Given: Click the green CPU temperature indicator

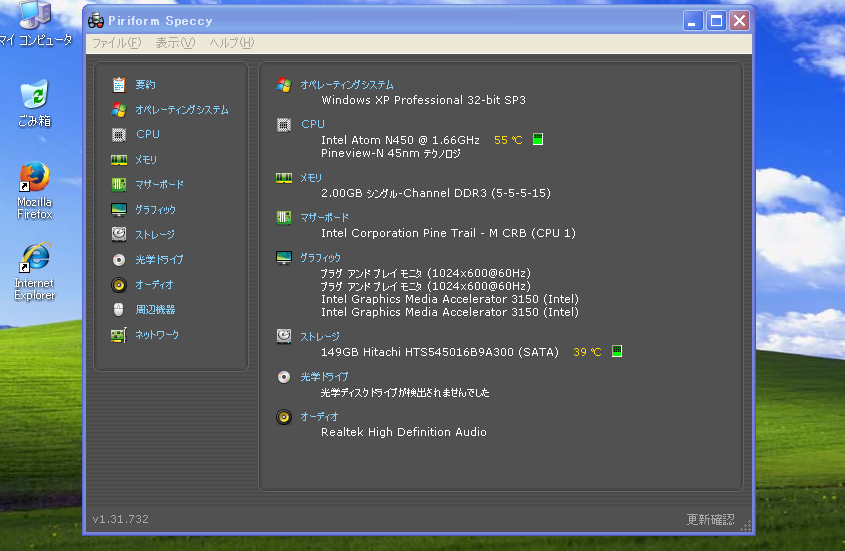Looking at the screenshot, I should point(538,140).
